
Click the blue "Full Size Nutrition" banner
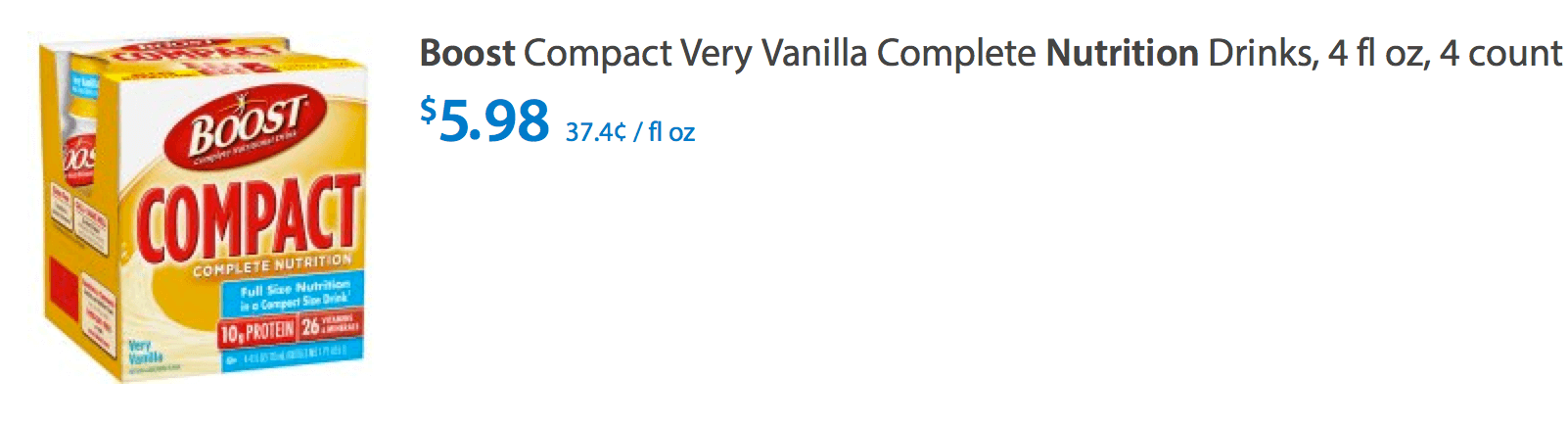(295, 294)
